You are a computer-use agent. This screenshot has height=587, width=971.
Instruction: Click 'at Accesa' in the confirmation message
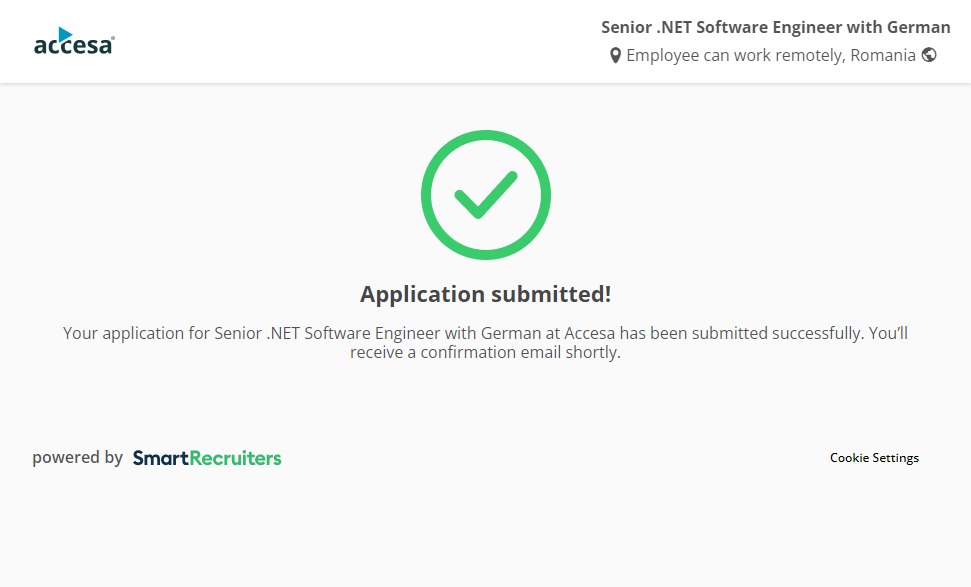point(578,333)
